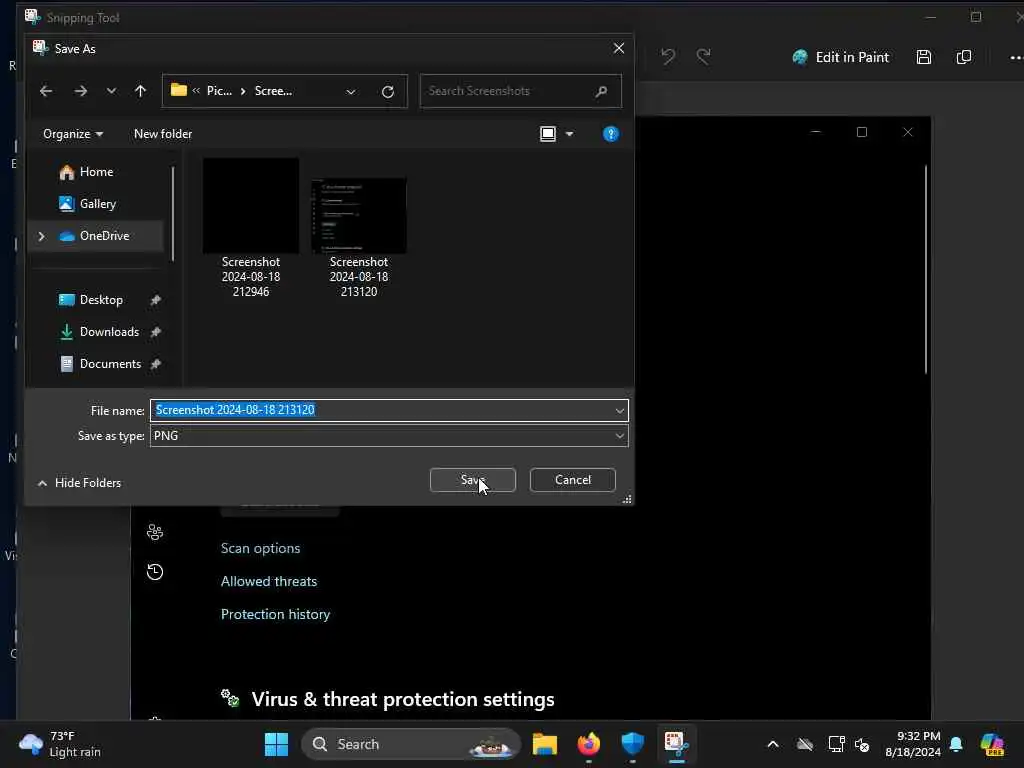1024x768 pixels.
Task: Create a New folder
Action: (163, 134)
